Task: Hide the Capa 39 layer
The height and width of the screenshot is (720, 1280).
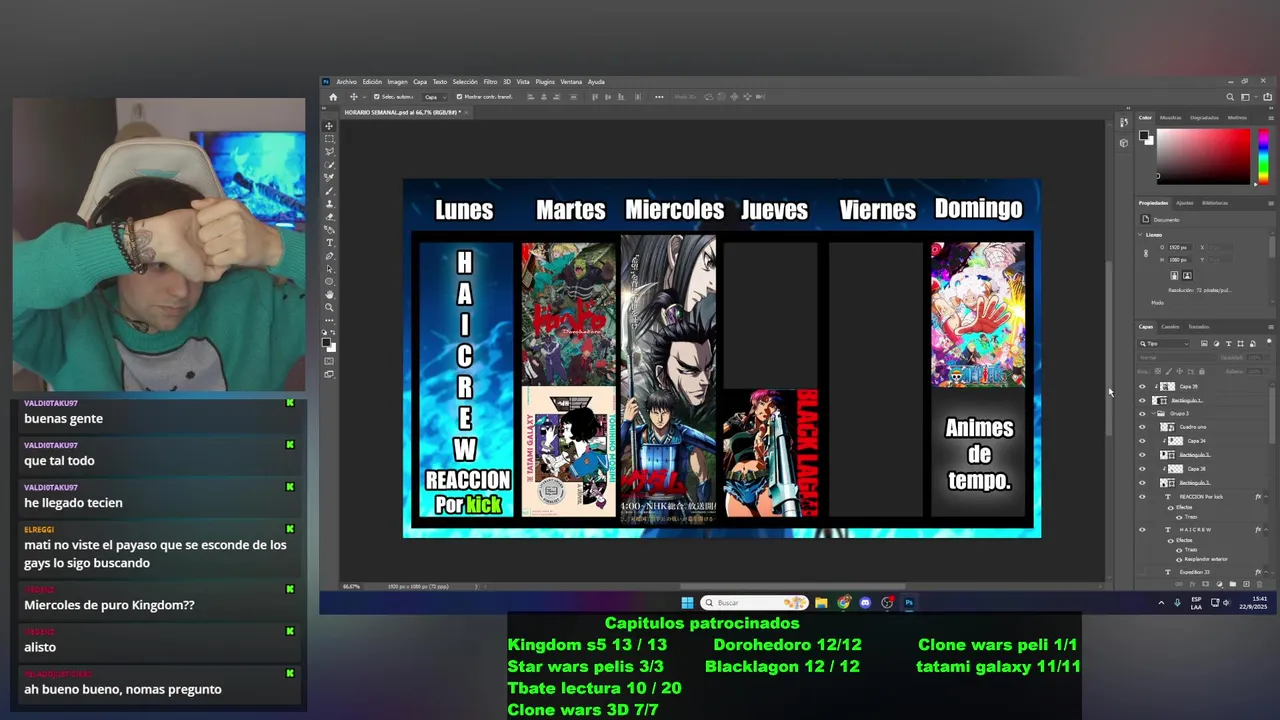Action: [1142, 387]
